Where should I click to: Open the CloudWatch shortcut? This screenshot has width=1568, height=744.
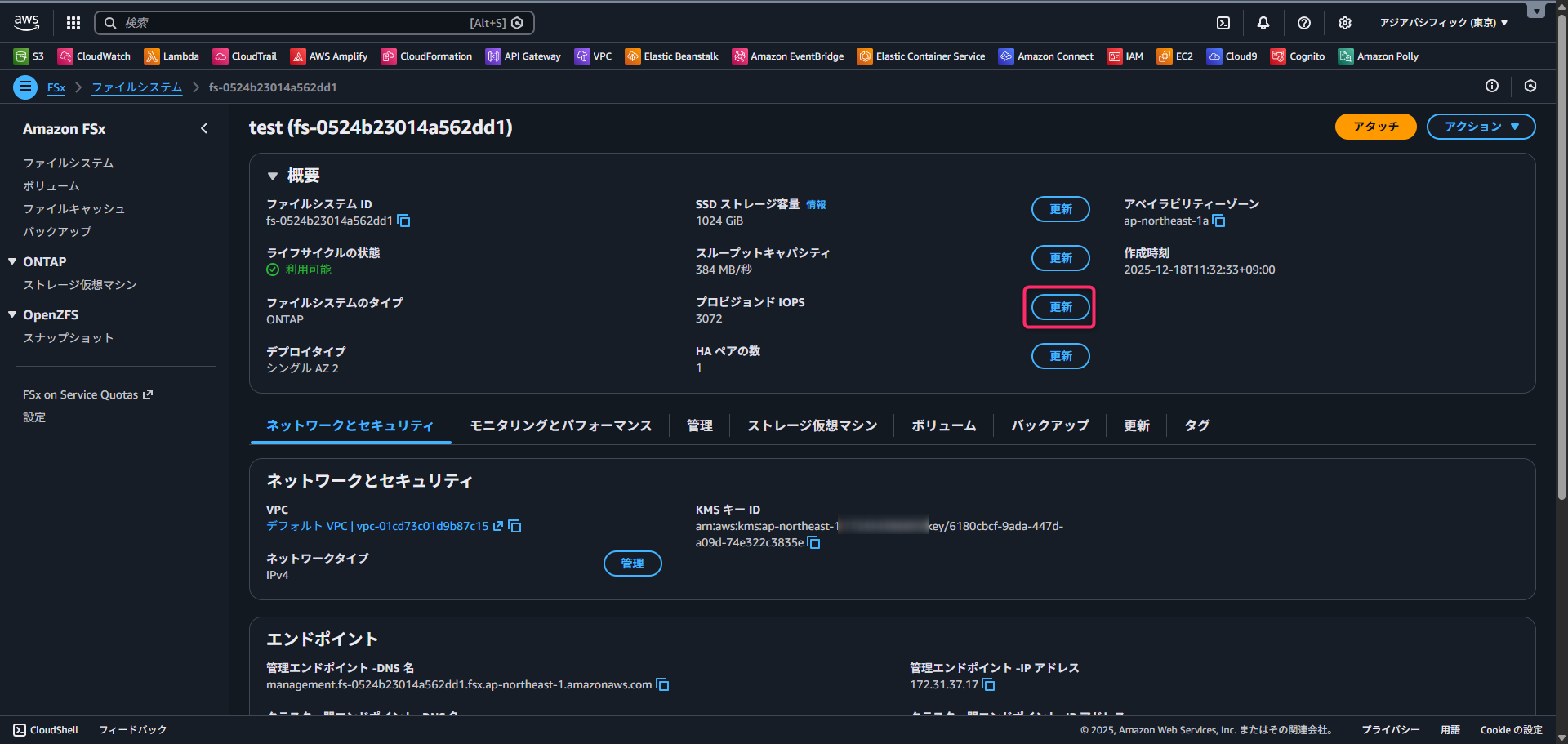tap(94, 56)
